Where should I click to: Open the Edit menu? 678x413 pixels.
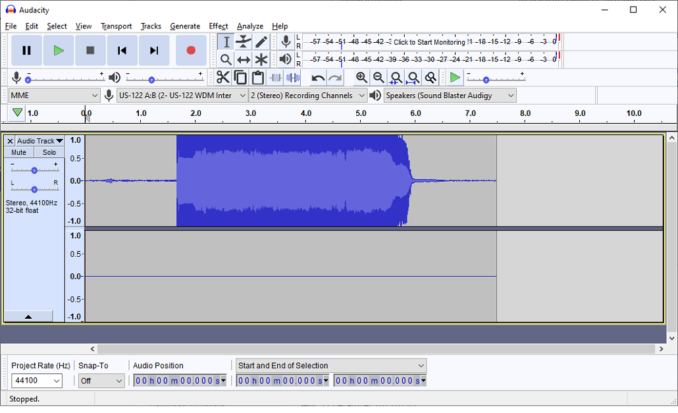click(x=32, y=26)
